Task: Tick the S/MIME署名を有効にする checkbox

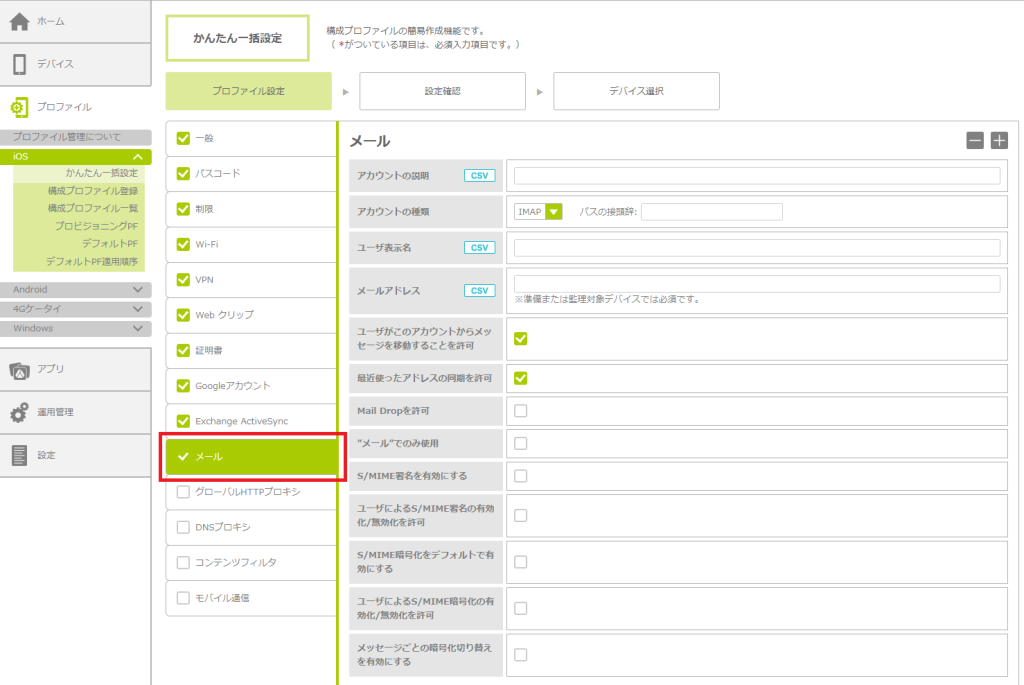Action: point(521,476)
